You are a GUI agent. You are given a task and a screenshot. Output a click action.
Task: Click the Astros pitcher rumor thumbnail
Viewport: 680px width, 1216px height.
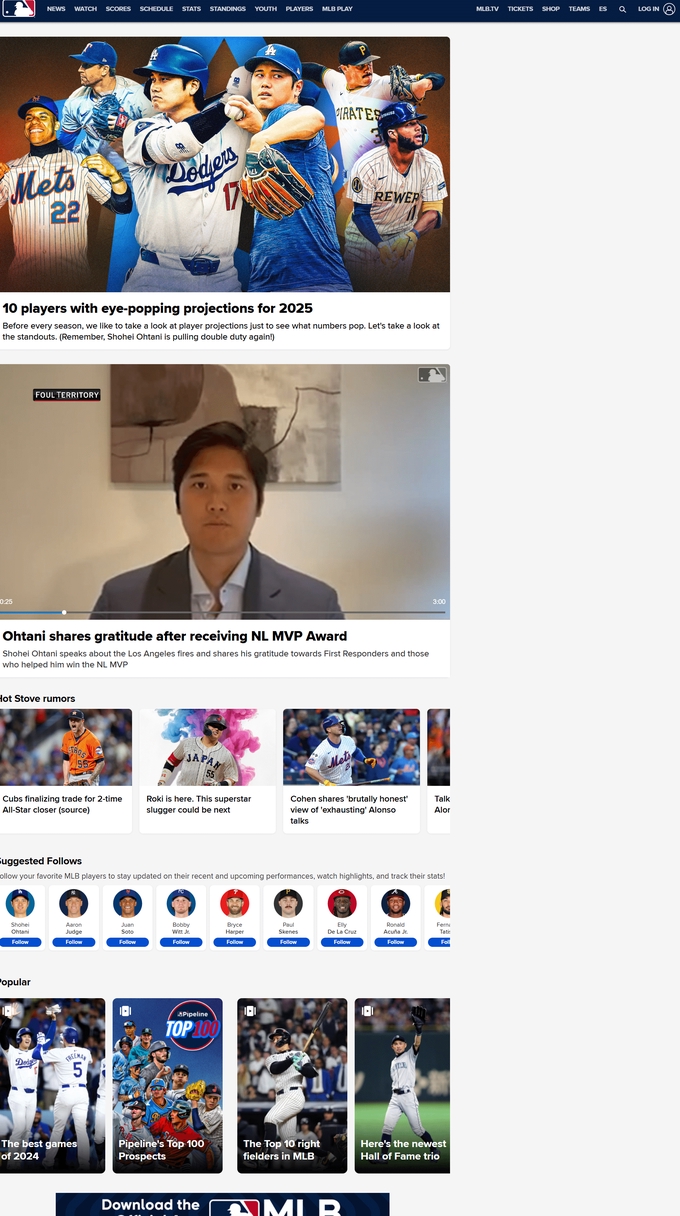[x=66, y=747]
